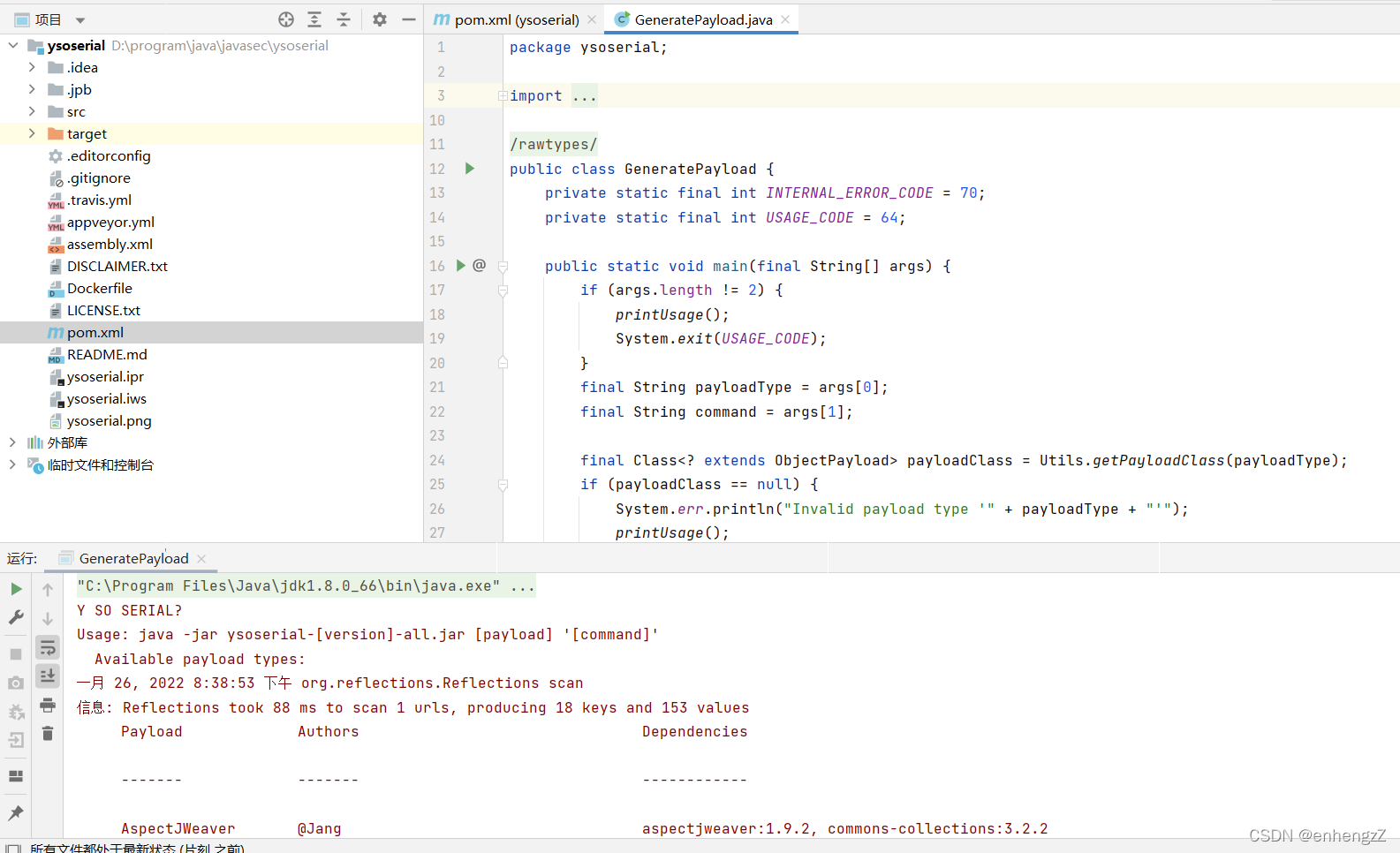Open the project view dropdown arrow
The width and height of the screenshot is (1400, 853).
tap(80, 20)
